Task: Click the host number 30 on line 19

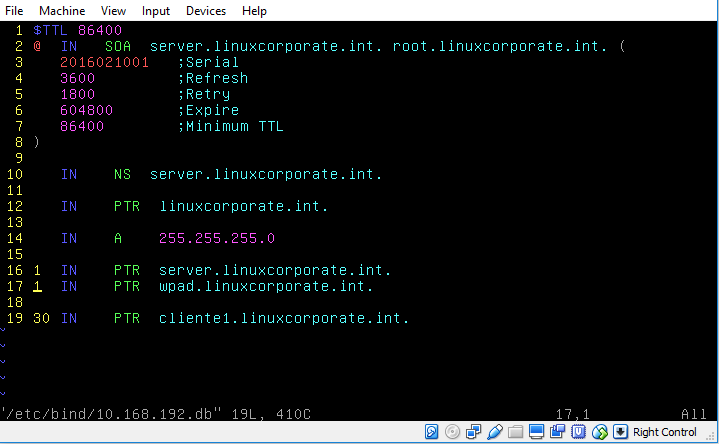Action: pyautogui.click(x=41, y=318)
